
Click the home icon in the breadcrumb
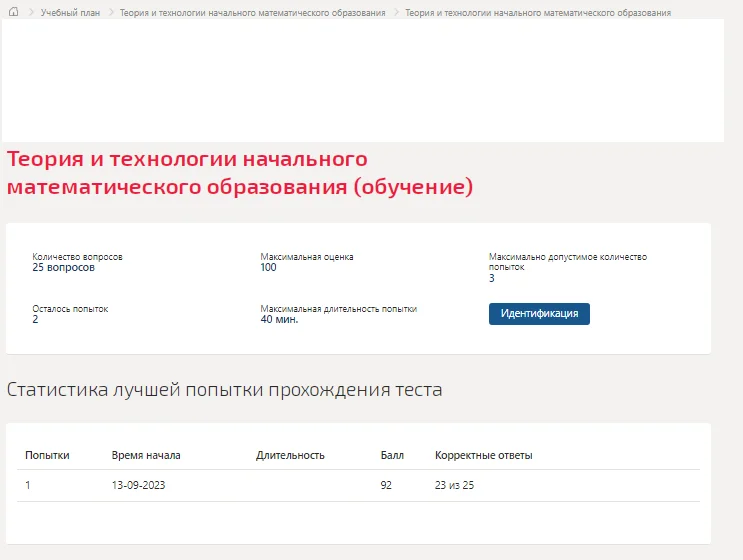pos(14,12)
